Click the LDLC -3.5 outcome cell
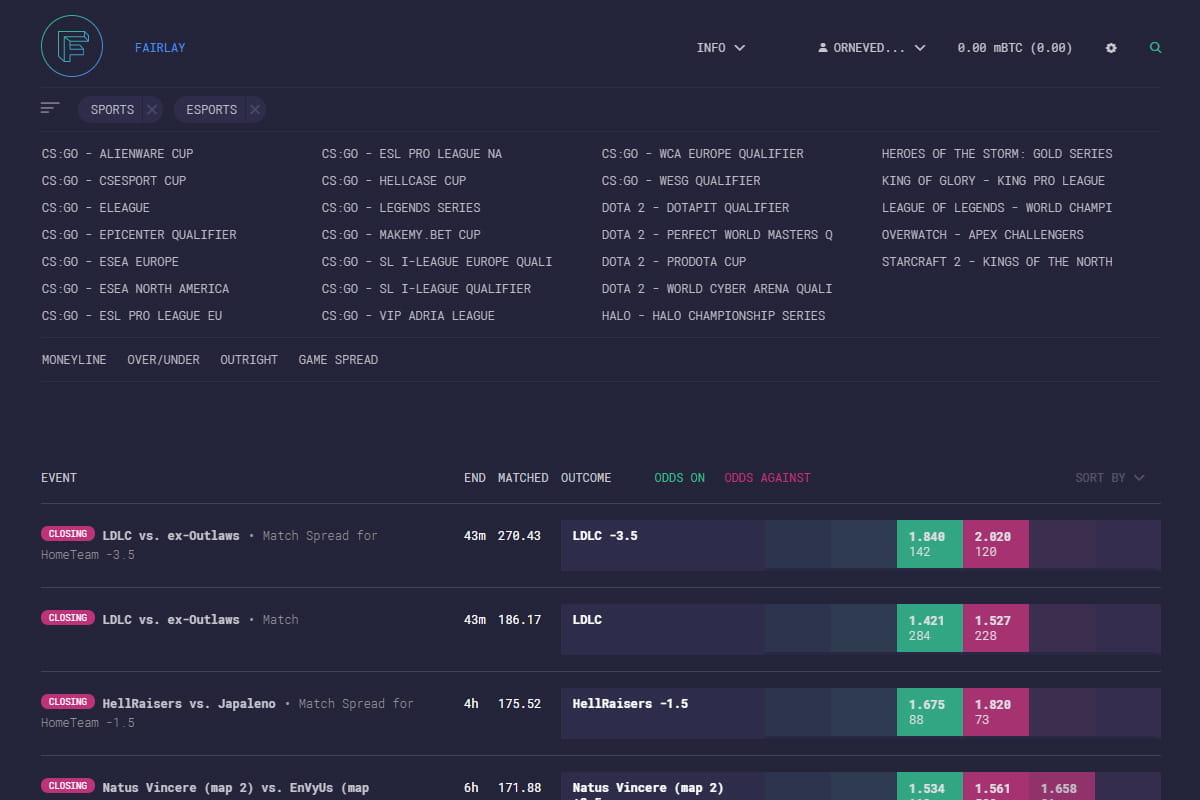Viewport: 1200px width, 800px height. (x=663, y=545)
